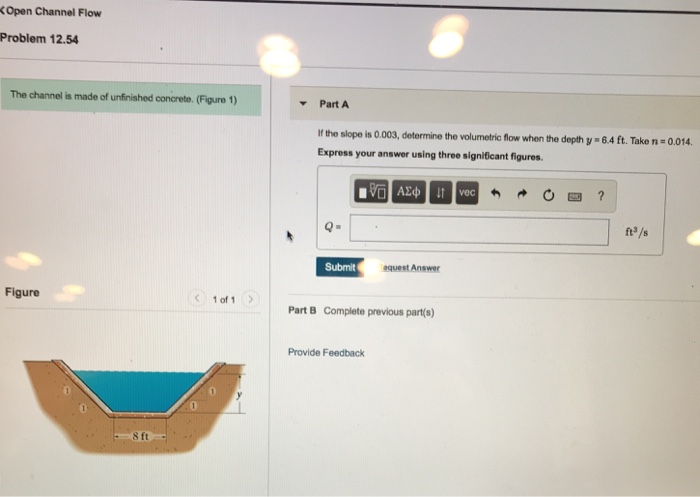Click the subscript/superscript arrows tool

[x=441, y=192]
